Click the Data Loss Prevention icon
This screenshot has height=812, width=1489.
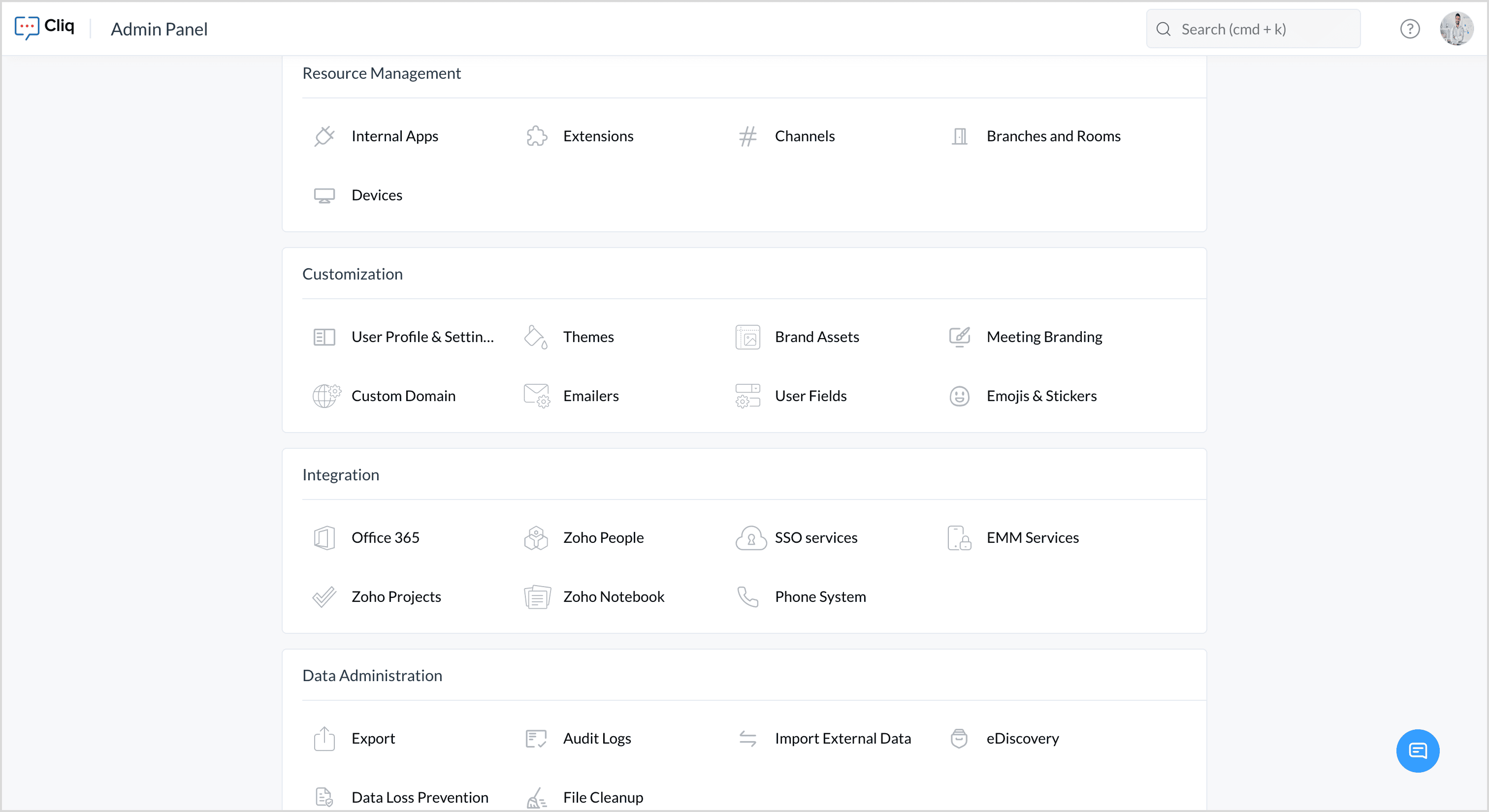pos(324,798)
